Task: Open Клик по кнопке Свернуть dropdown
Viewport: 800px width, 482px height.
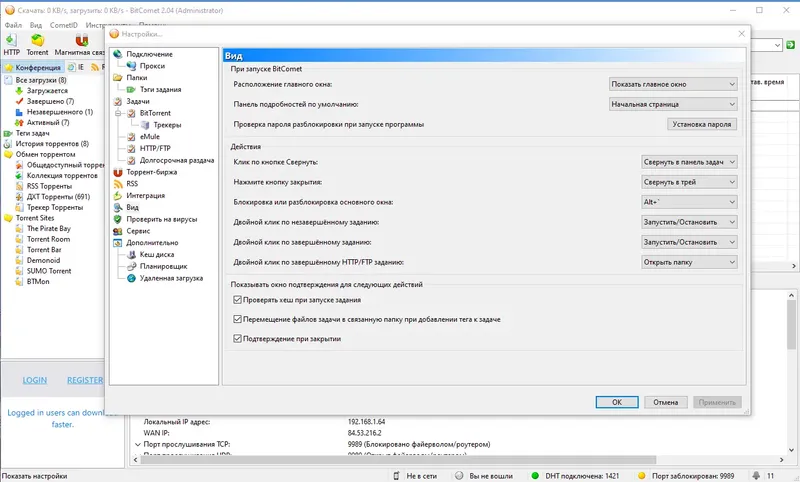Action: [x=689, y=162]
